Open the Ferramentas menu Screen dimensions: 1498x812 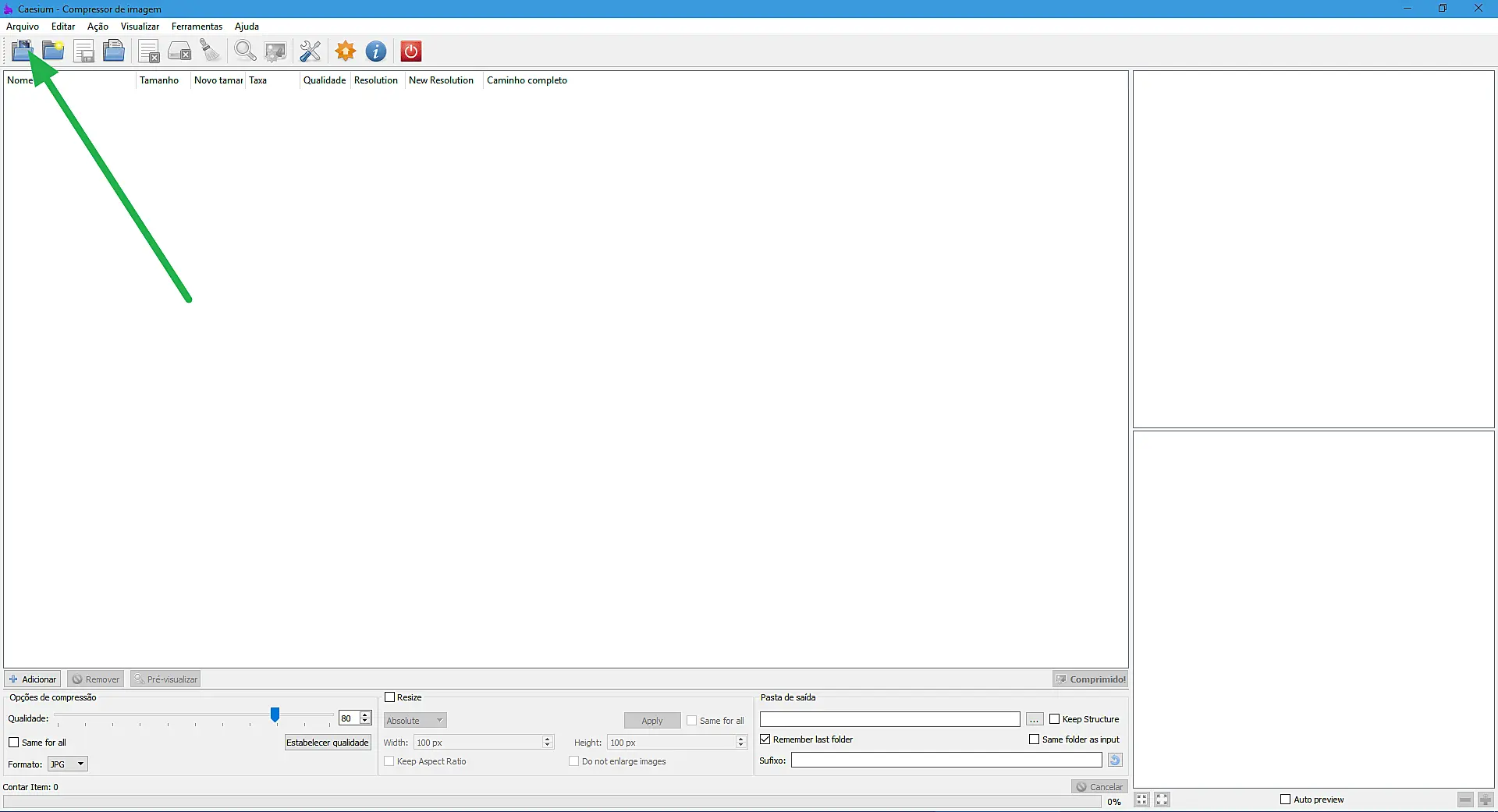pyautogui.click(x=197, y=27)
